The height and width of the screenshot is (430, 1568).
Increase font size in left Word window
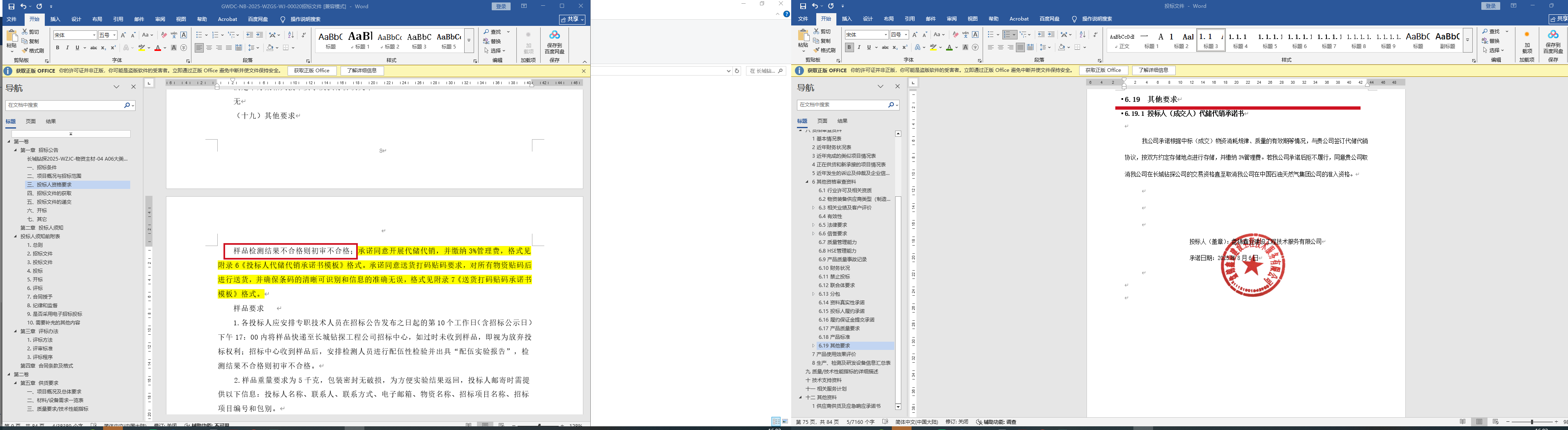tap(124, 35)
